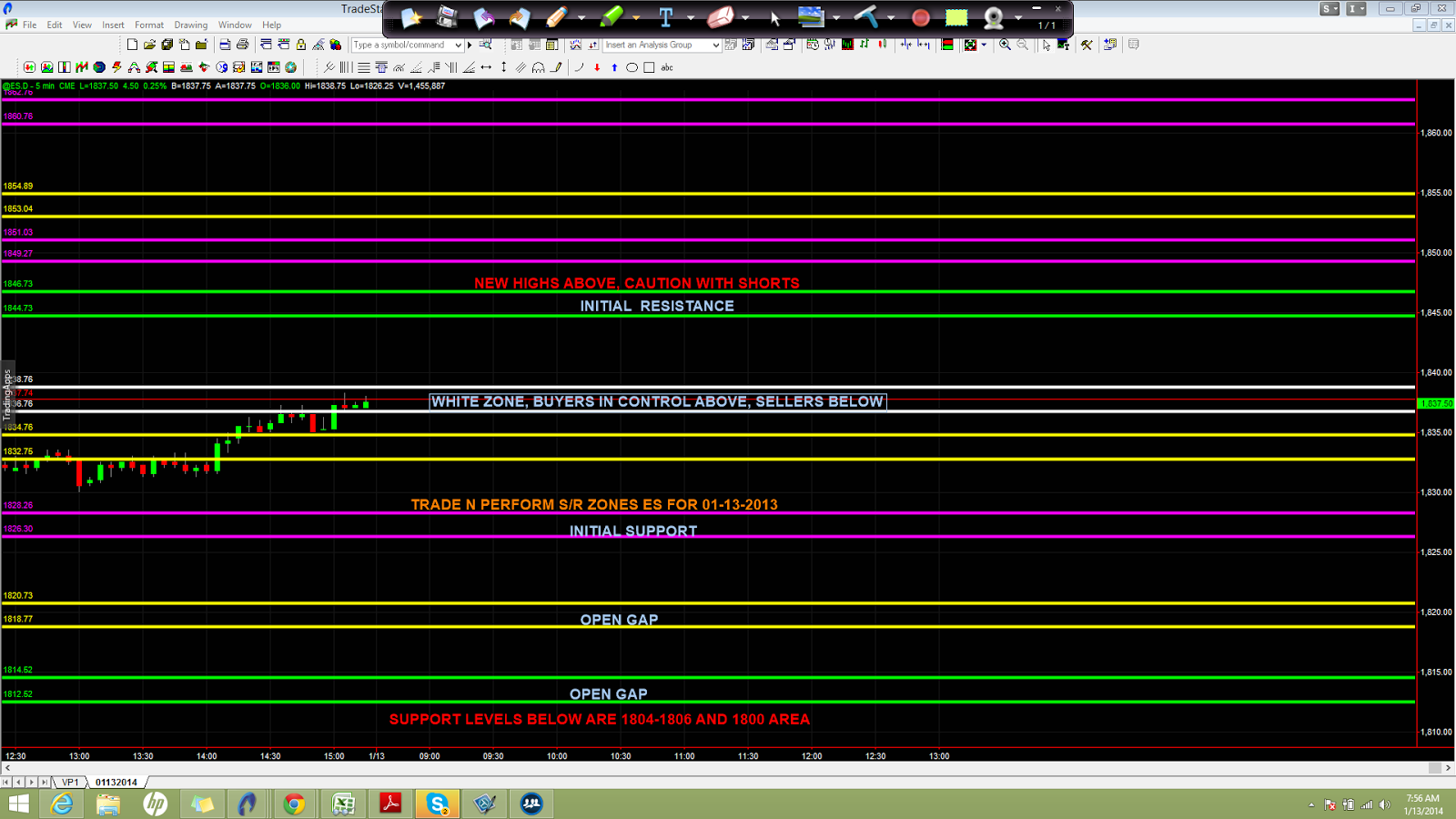This screenshot has height=819, width=1456.
Task: Open the Edit menu
Action: pyautogui.click(x=55, y=25)
